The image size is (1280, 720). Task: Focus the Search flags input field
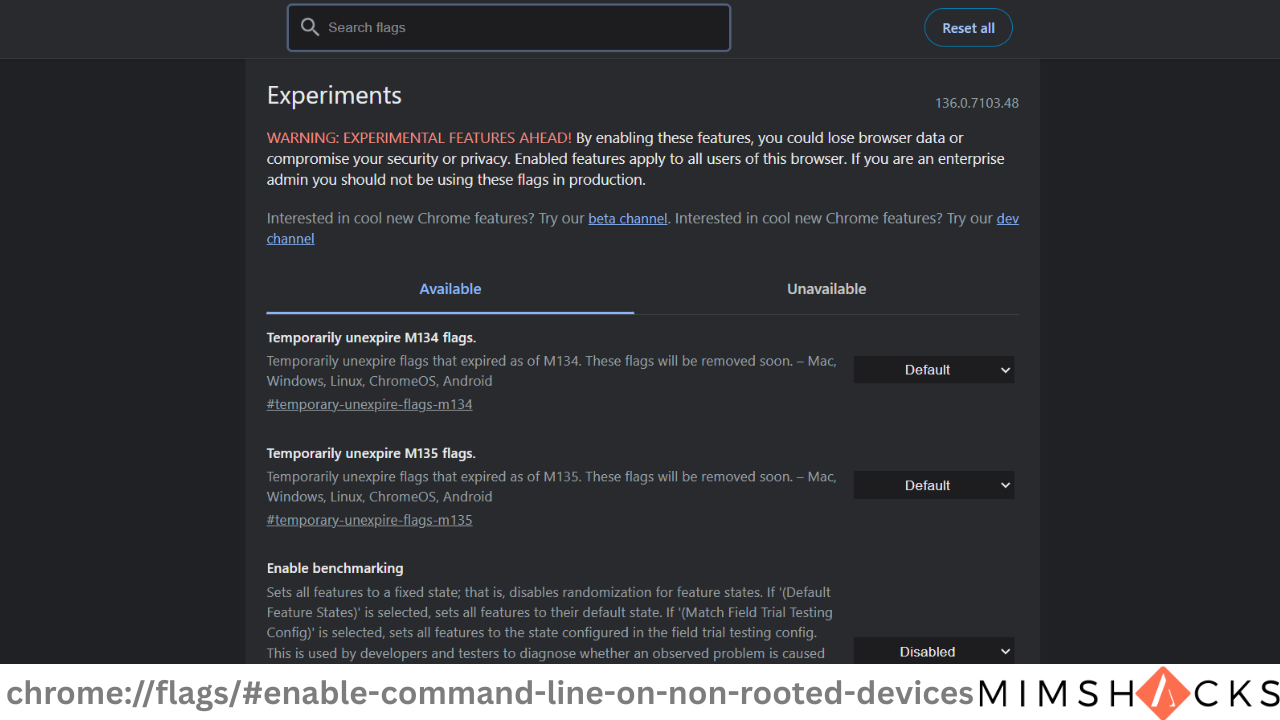(509, 27)
